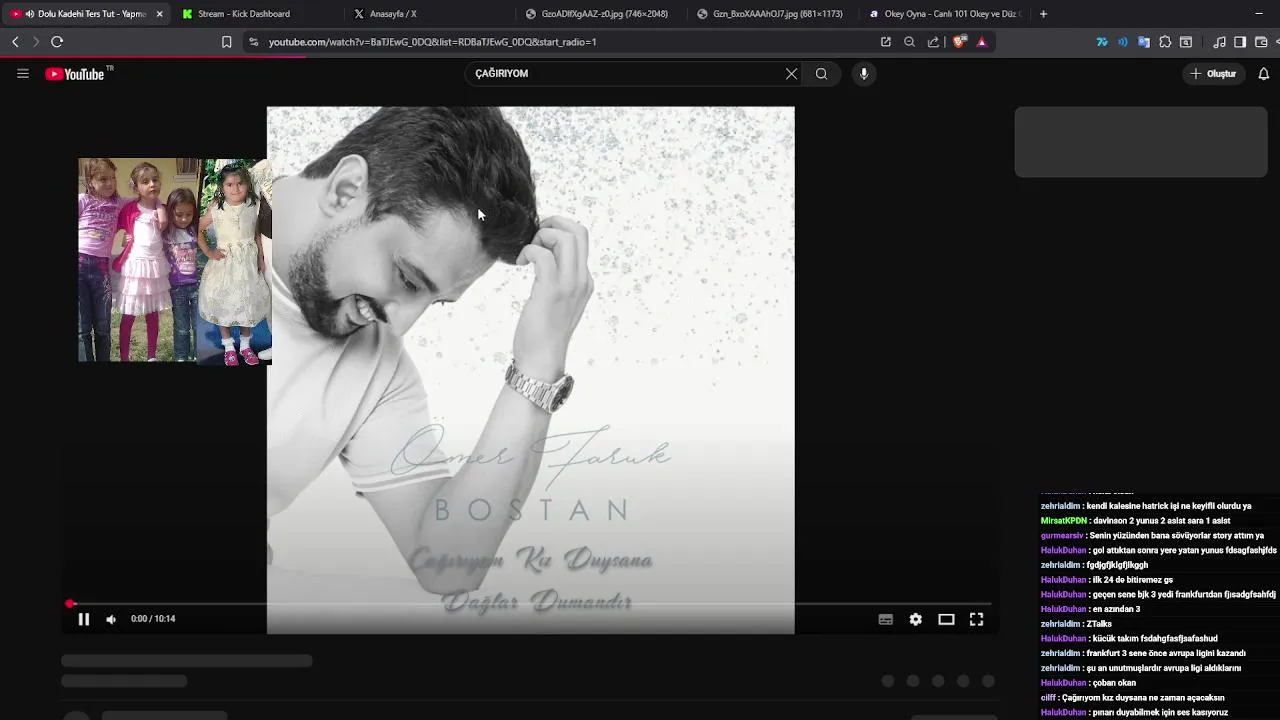
Task: Go forward with the browser forward arrow
Action: (36, 42)
